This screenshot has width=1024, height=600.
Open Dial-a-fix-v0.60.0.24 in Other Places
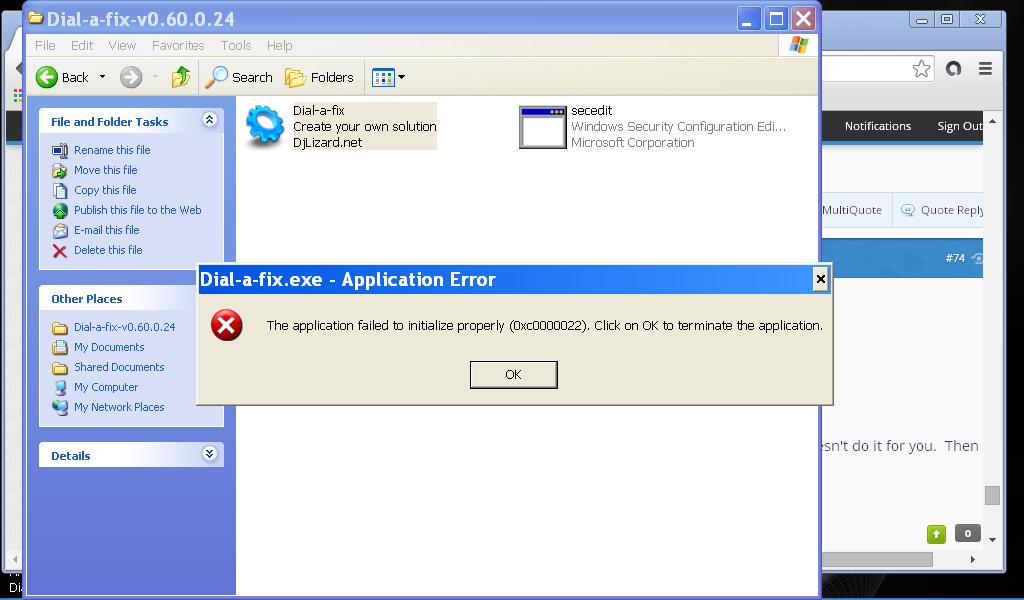pyautogui.click(x=125, y=327)
